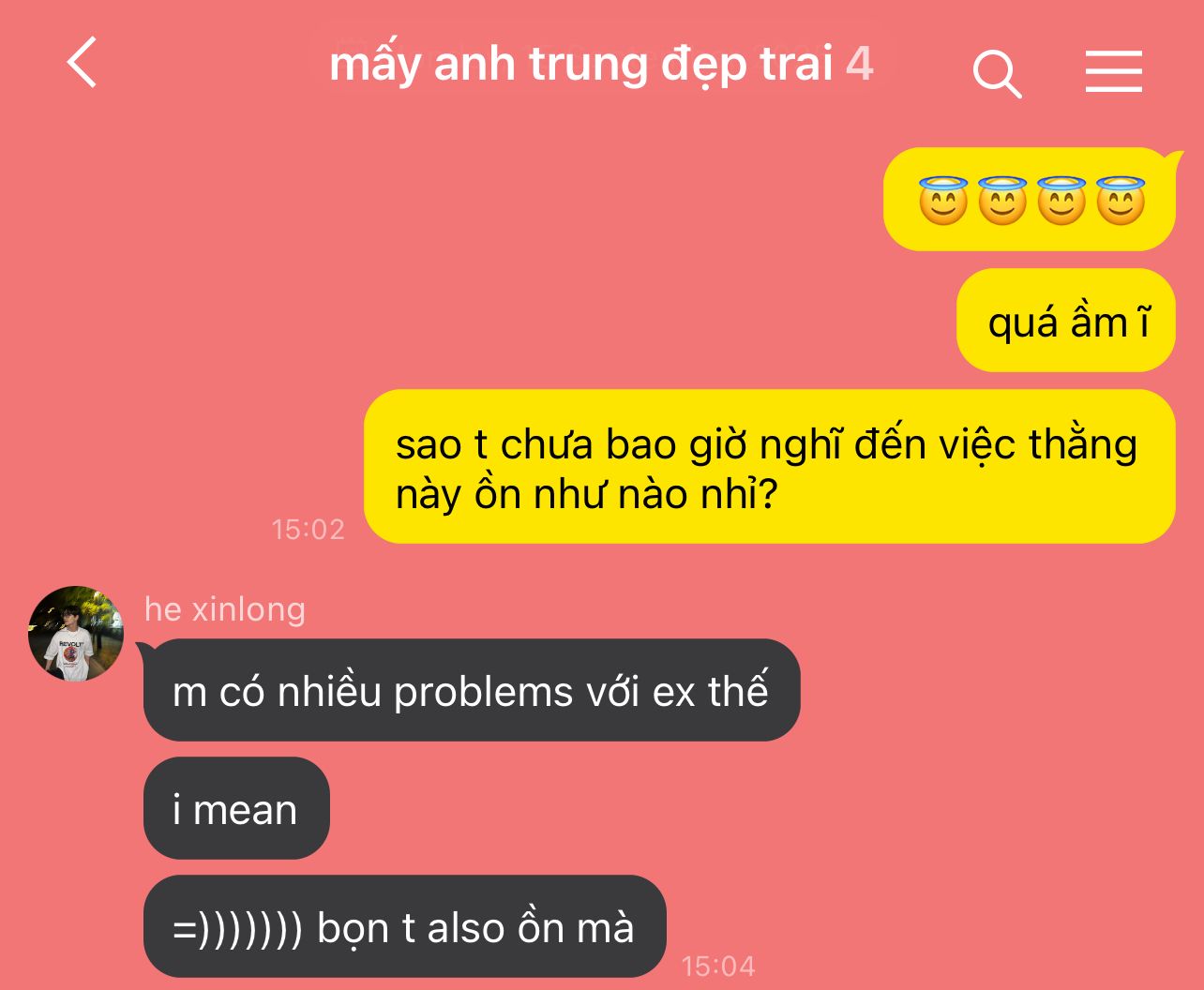Open chat search magnifier icon
Viewport: 1204px width, 990px height.
(x=997, y=74)
